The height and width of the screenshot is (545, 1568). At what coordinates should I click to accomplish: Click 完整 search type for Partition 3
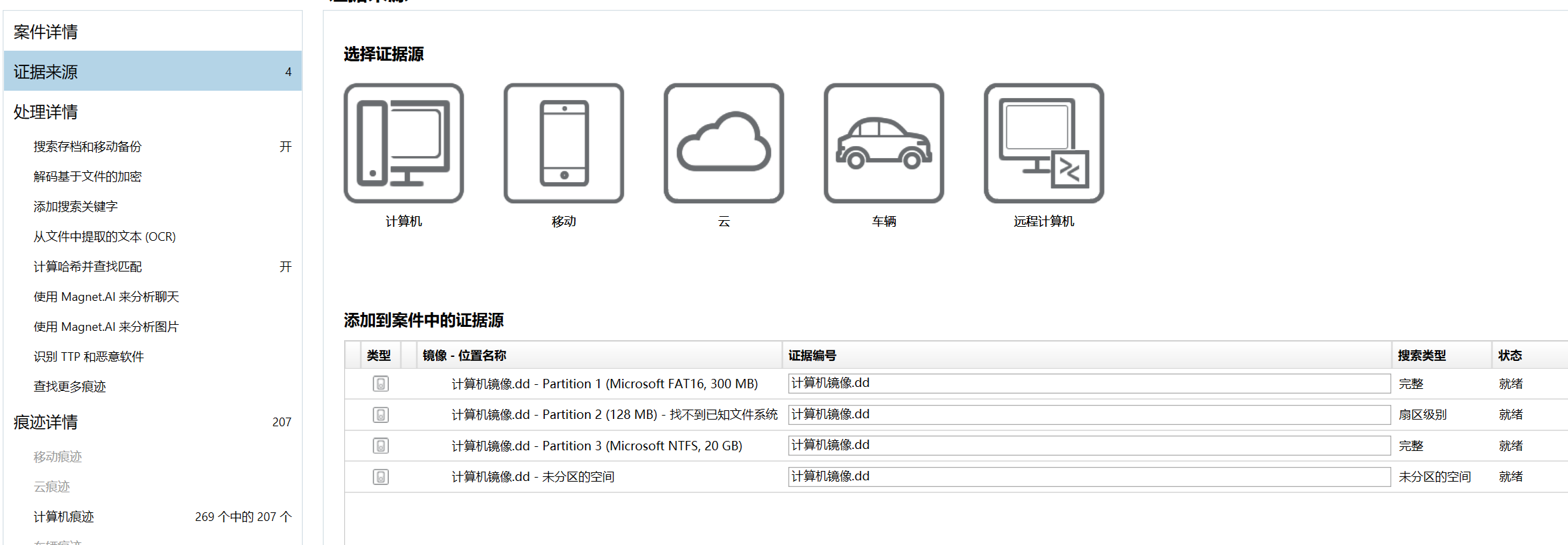(x=1411, y=446)
